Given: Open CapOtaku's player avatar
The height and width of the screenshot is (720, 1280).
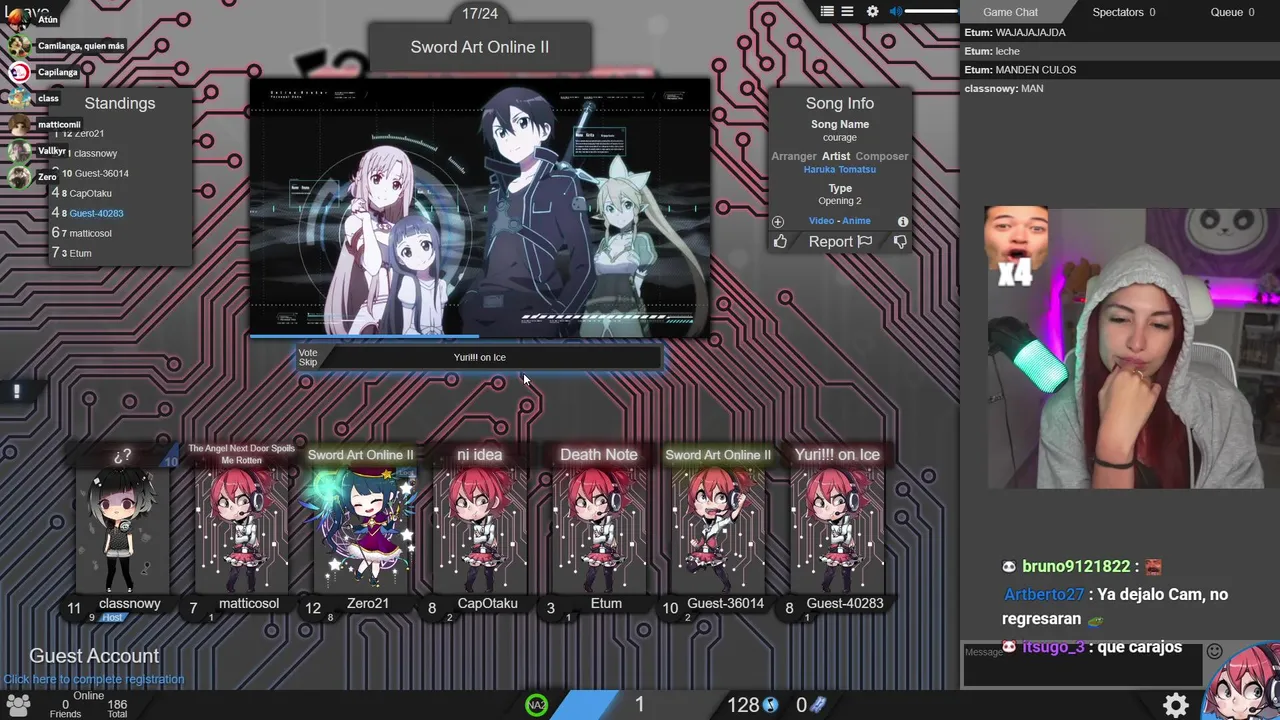Looking at the screenshot, I should tap(479, 530).
